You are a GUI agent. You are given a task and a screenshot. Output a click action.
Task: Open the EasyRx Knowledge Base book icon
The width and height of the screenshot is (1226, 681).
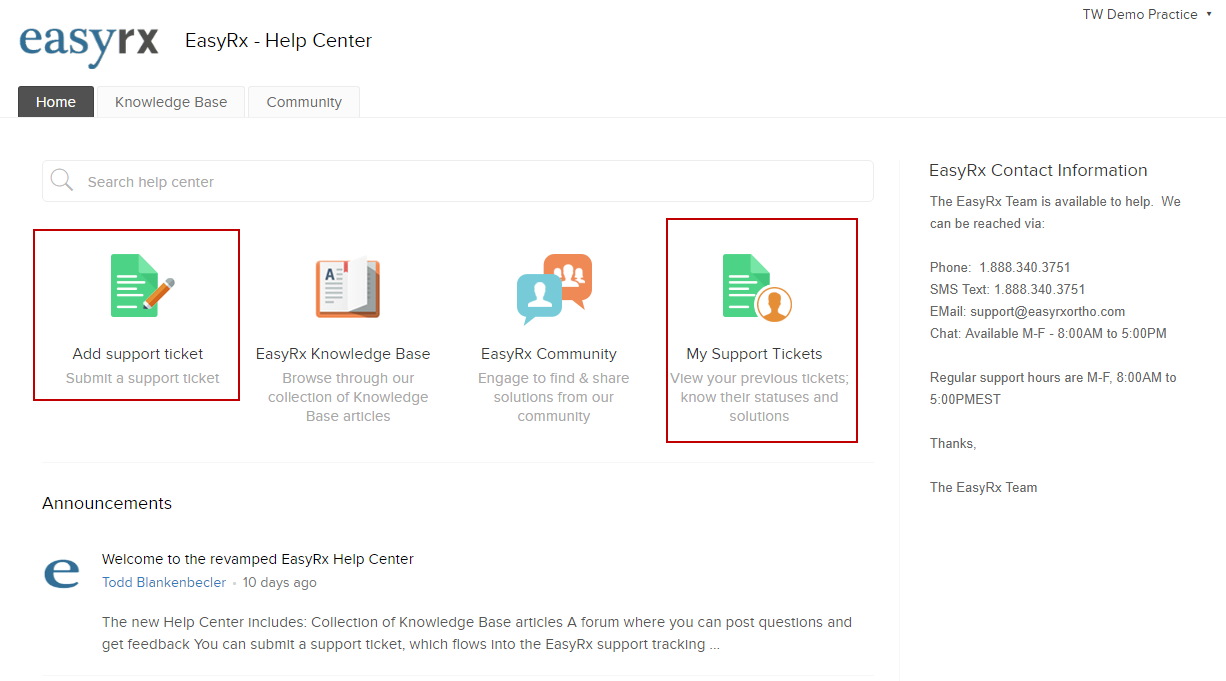[347, 287]
